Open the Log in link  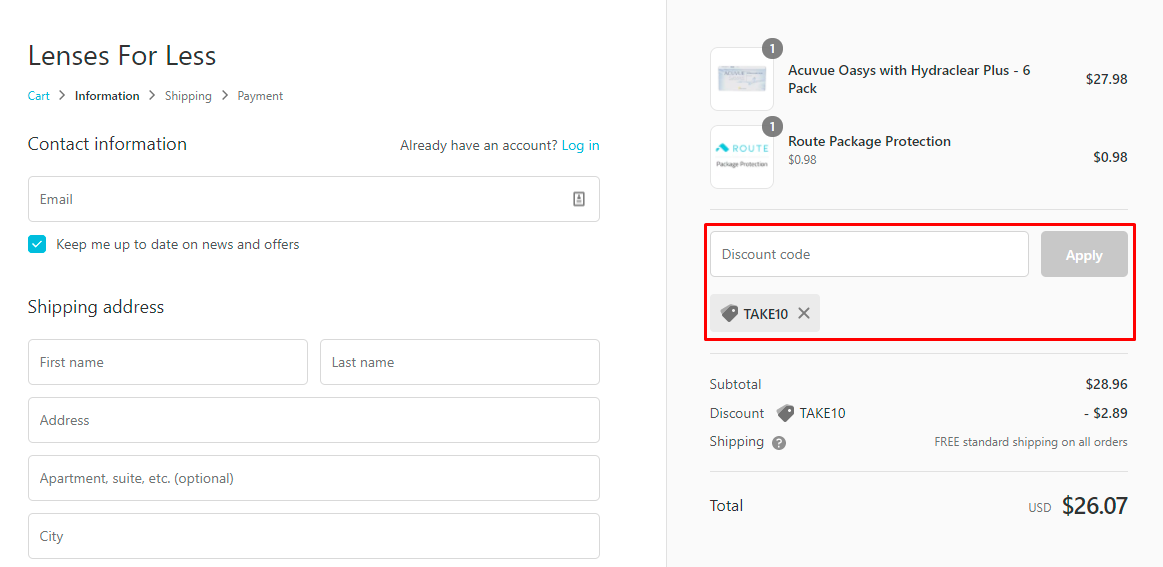click(x=581, y=145)
